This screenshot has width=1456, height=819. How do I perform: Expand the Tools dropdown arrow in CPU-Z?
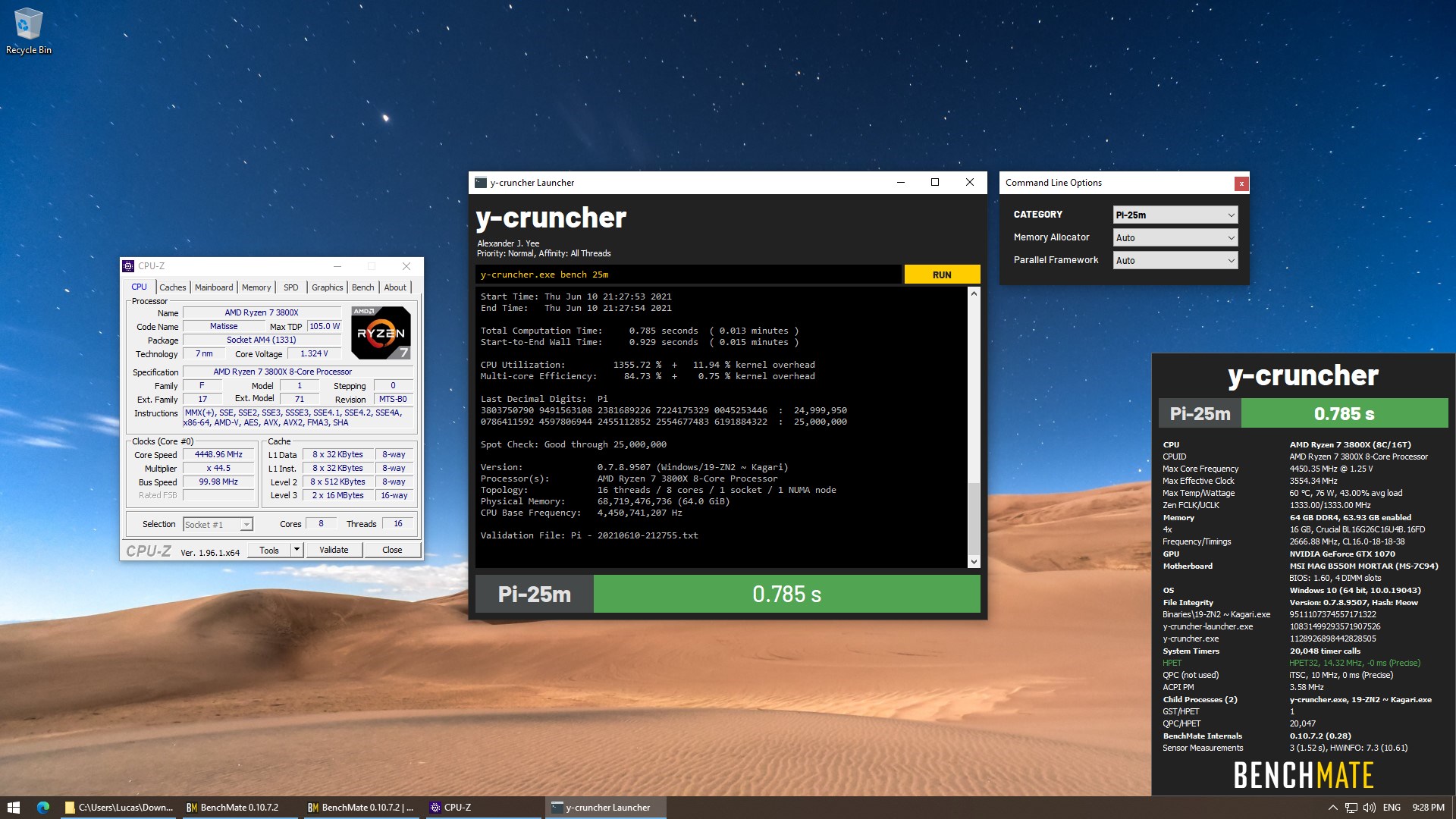tap(297, 550)
